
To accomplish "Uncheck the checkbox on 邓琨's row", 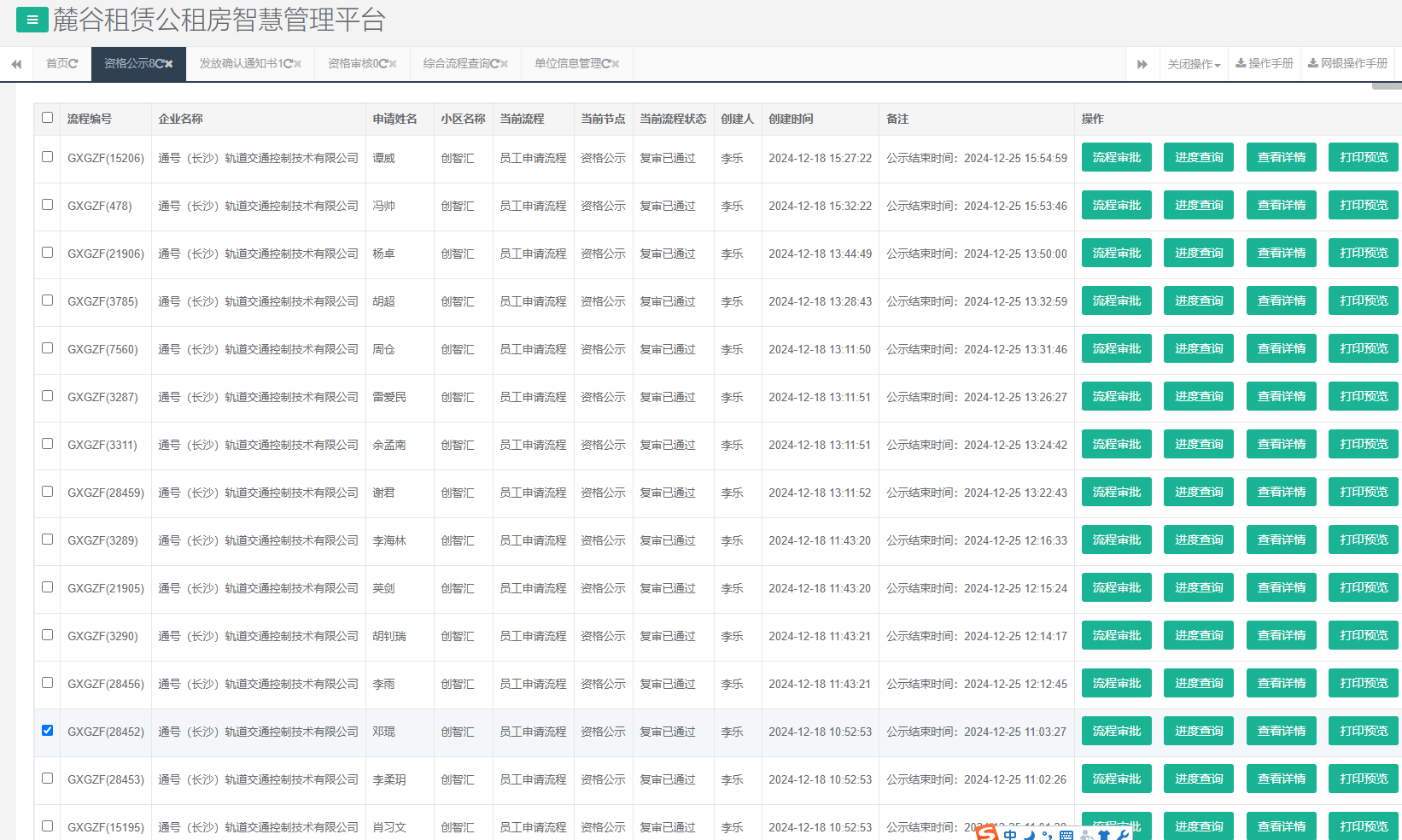I will 47,730.
